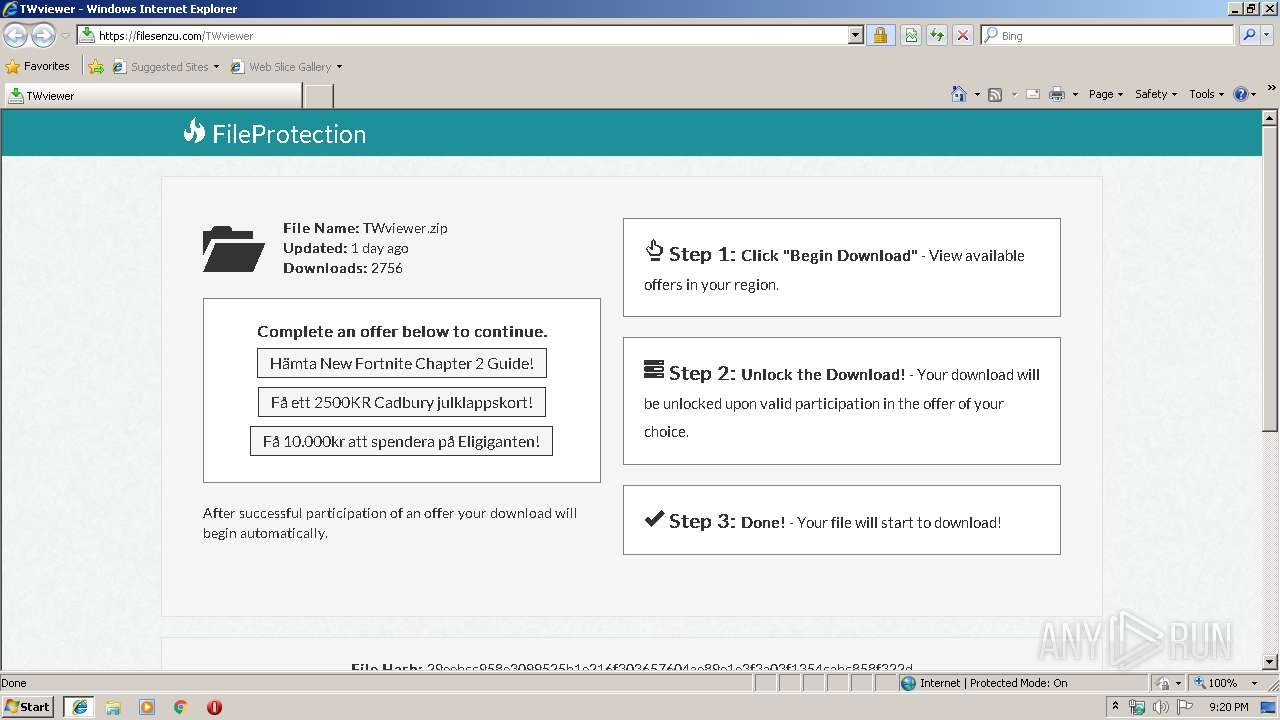Click the Stop loading red X icon
The image size is (1280, 720).
point(962,35)
